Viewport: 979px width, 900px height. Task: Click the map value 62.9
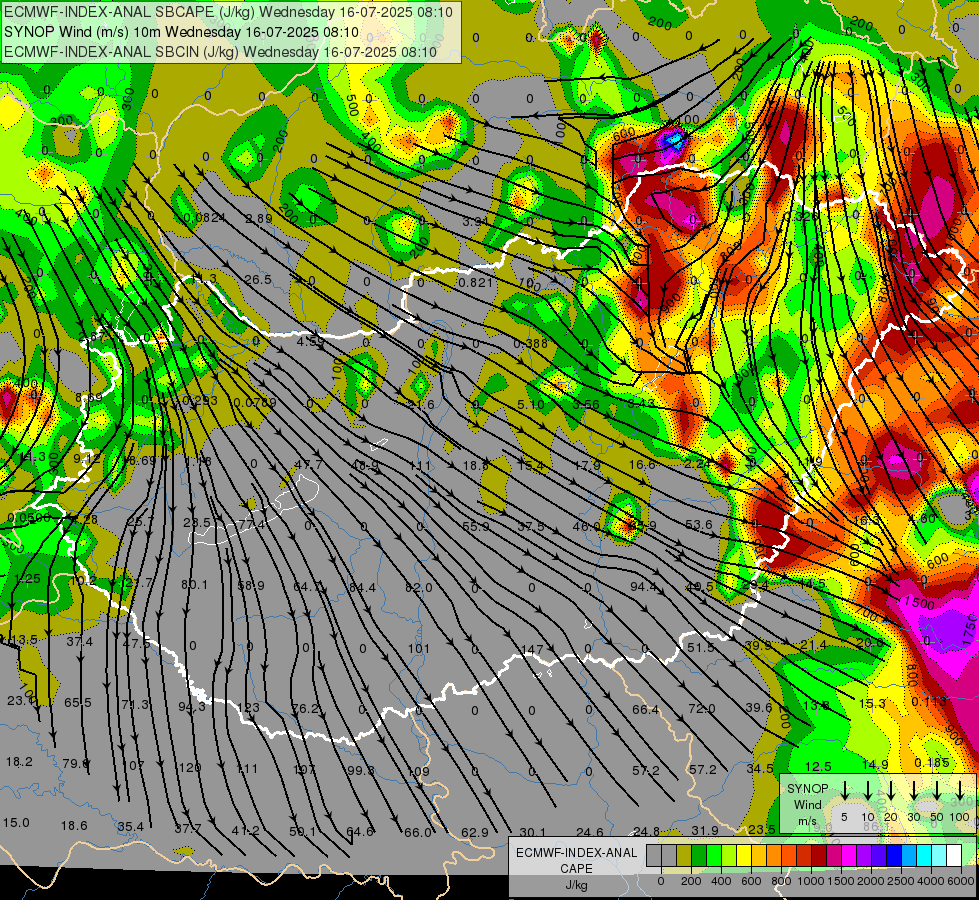[475, 832]
